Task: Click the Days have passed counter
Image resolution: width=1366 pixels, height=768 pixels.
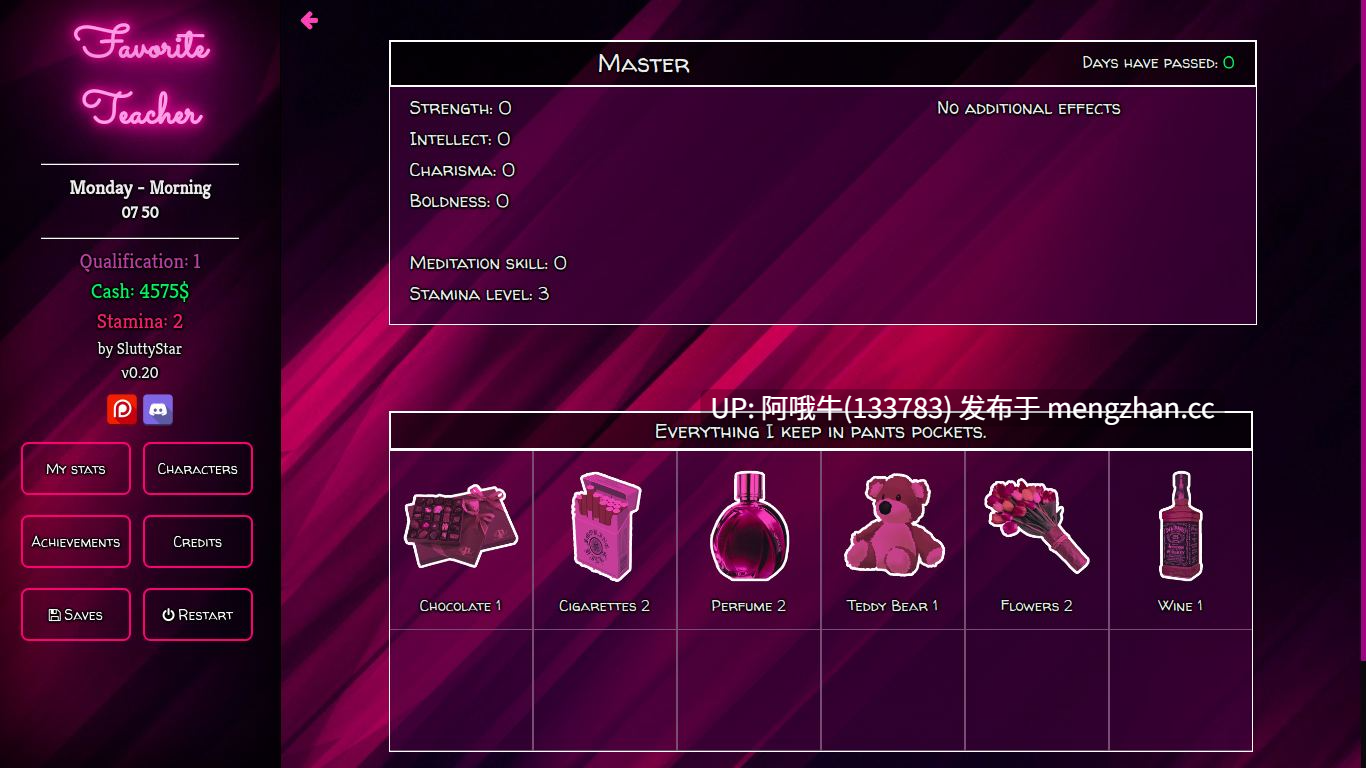Action: (x=1158, y=63)
